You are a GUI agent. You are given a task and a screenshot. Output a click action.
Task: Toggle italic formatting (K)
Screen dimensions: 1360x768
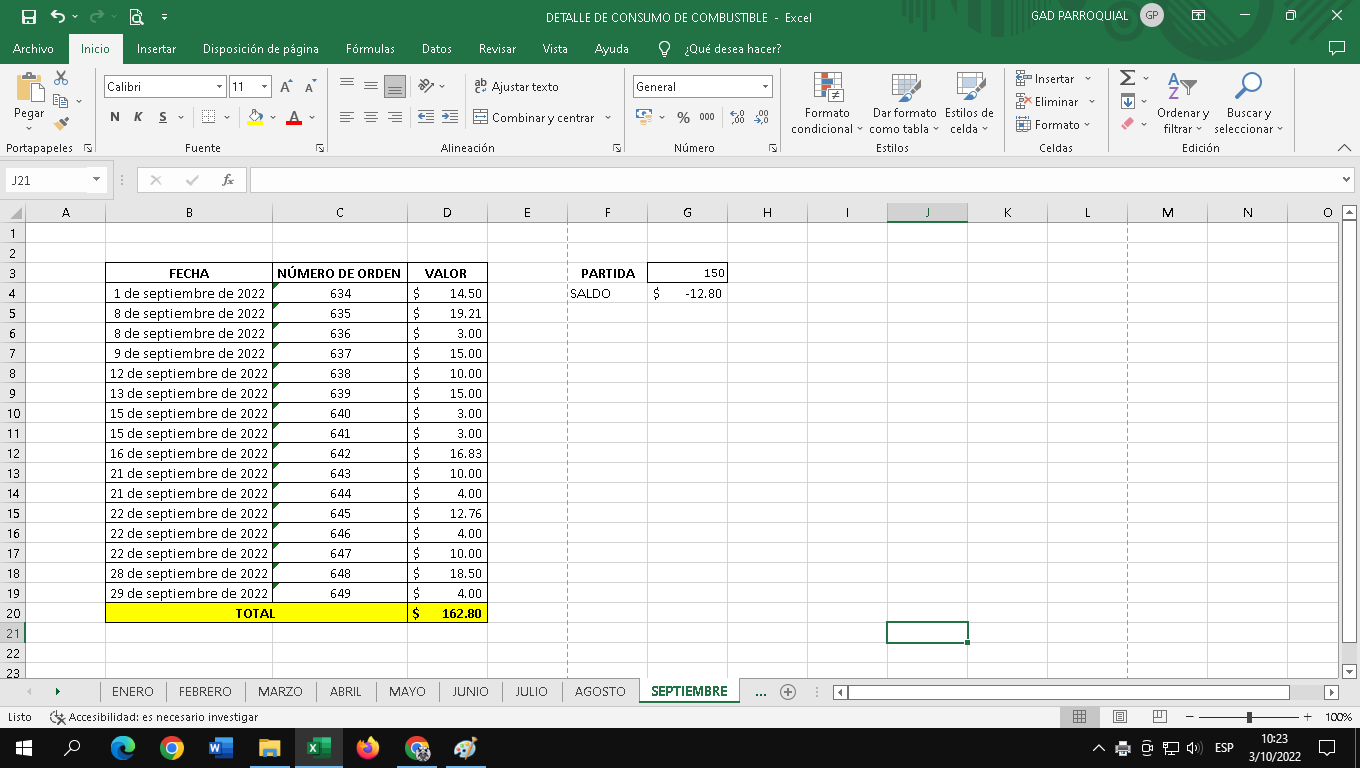[x=138, y=118]
